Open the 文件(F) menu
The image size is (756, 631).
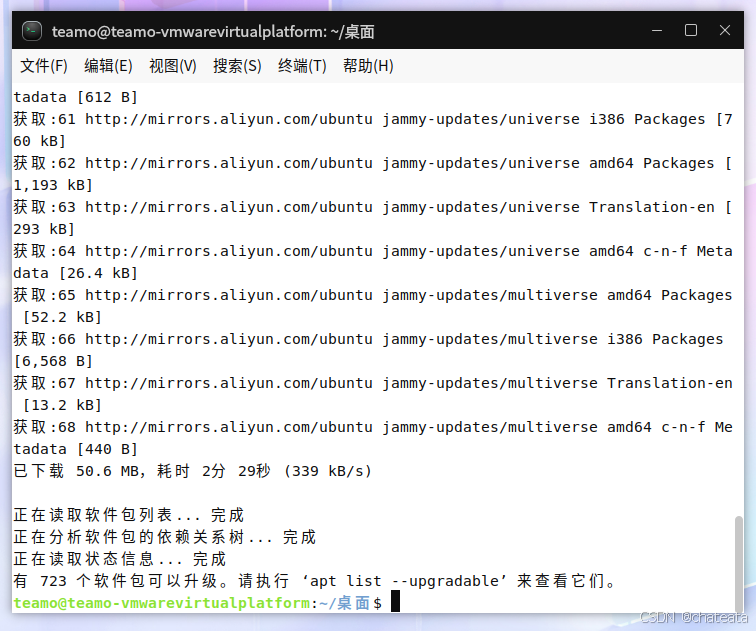tap(44, 66)
